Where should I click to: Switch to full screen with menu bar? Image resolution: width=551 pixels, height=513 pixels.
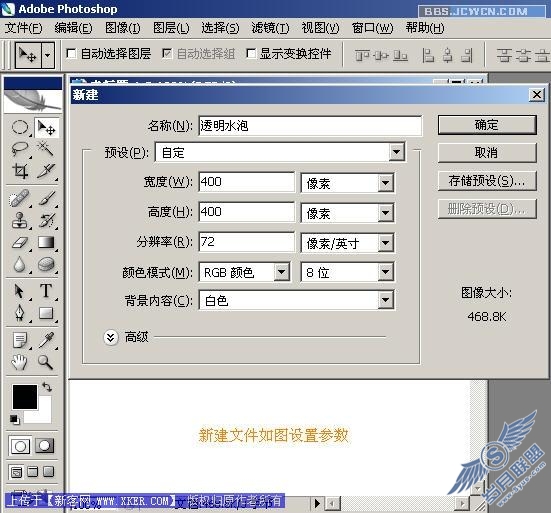33,472
